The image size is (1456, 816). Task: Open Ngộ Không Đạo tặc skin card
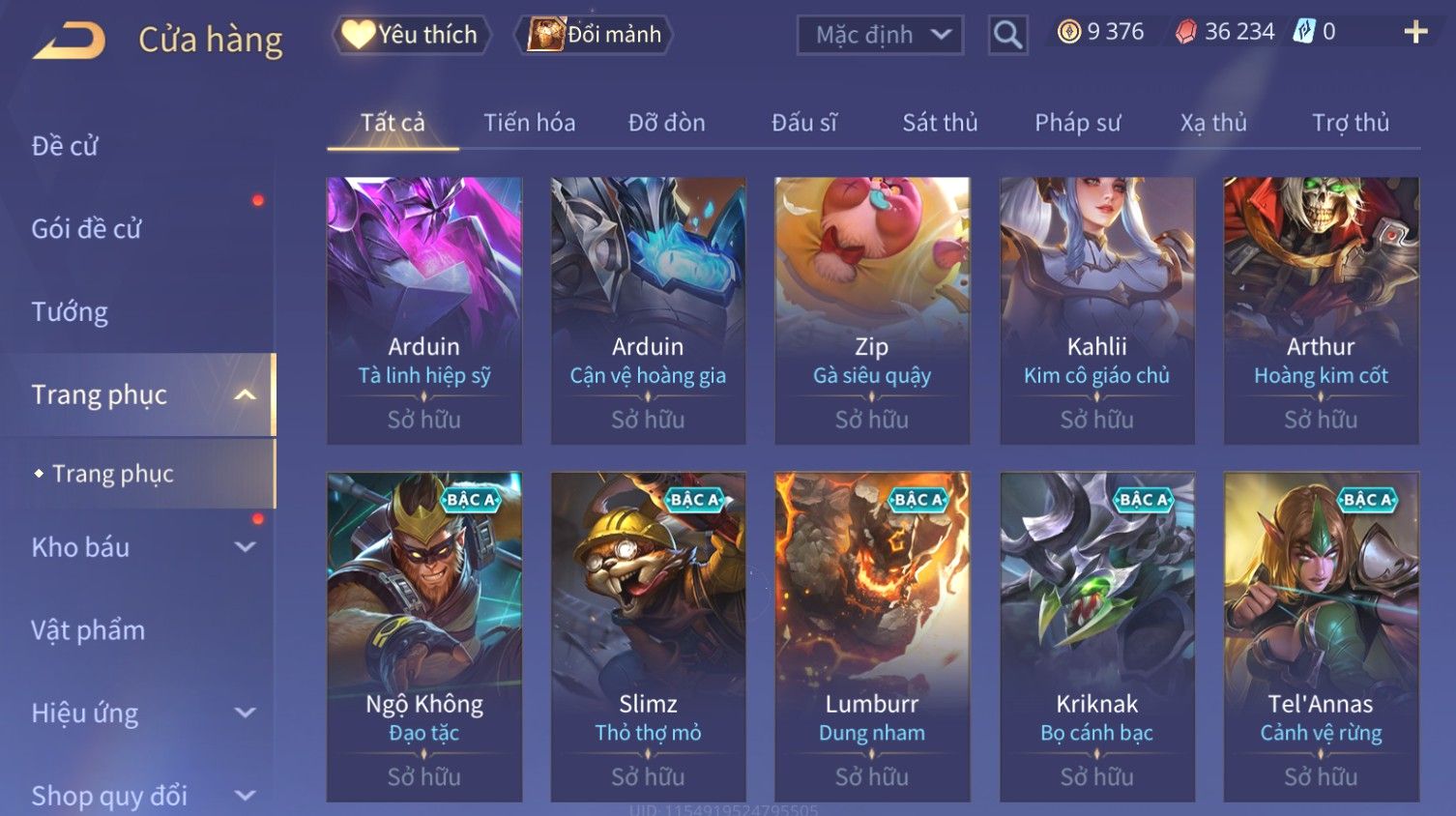click(x=424, y=637)
